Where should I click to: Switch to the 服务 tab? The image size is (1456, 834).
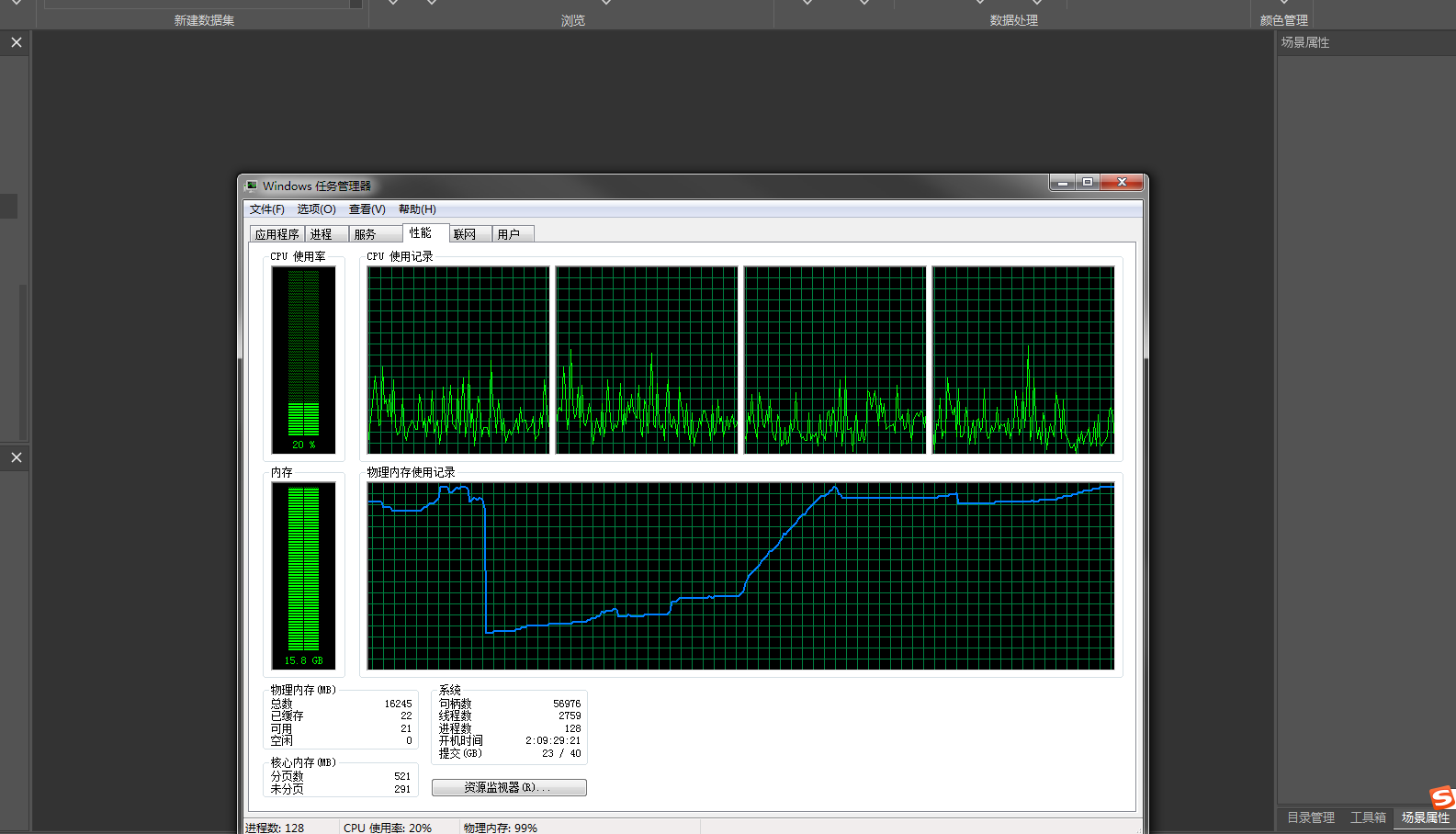click(x=376, y=234)
